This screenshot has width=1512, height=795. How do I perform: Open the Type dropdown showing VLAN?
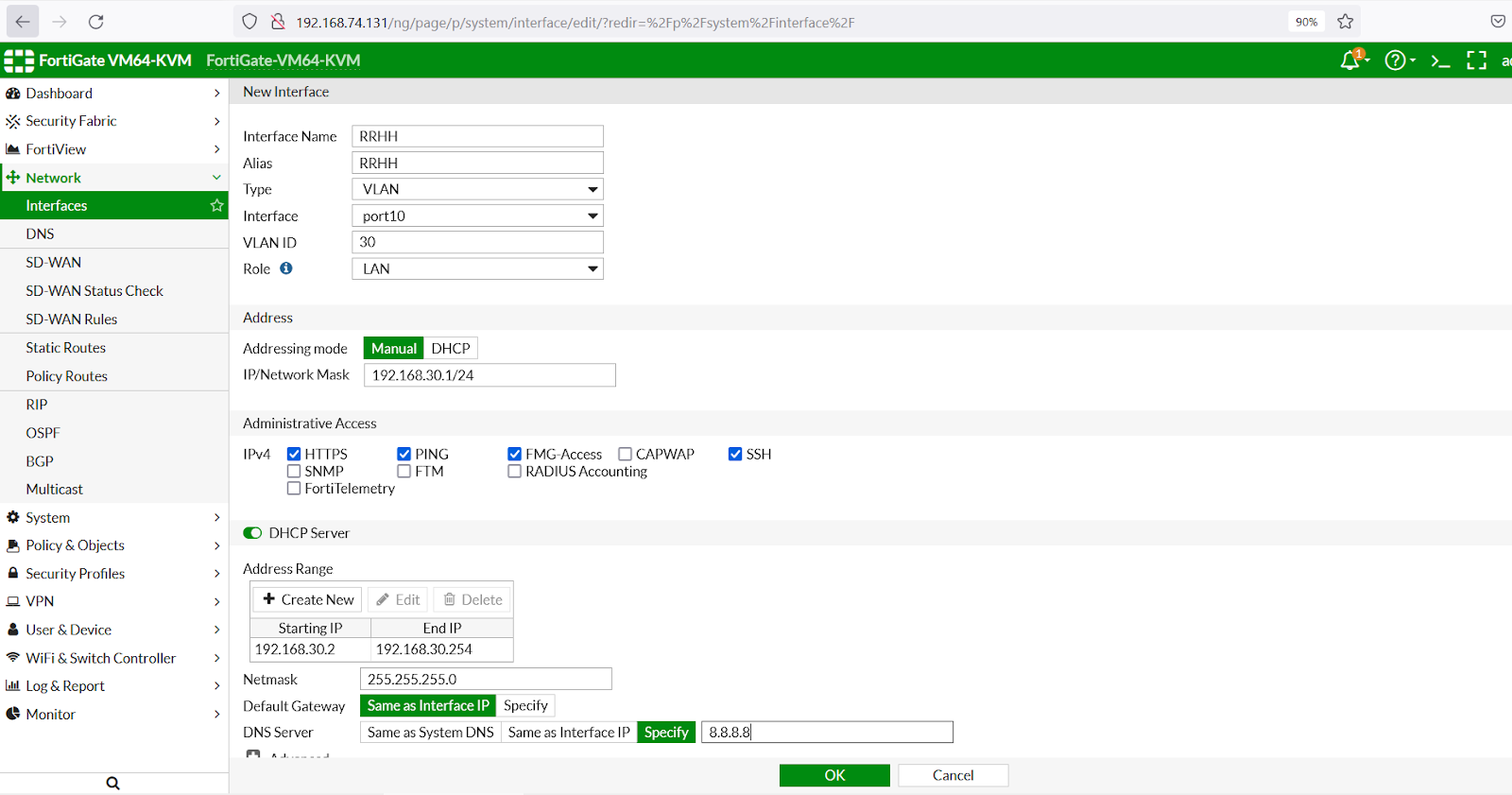[478, 189]
